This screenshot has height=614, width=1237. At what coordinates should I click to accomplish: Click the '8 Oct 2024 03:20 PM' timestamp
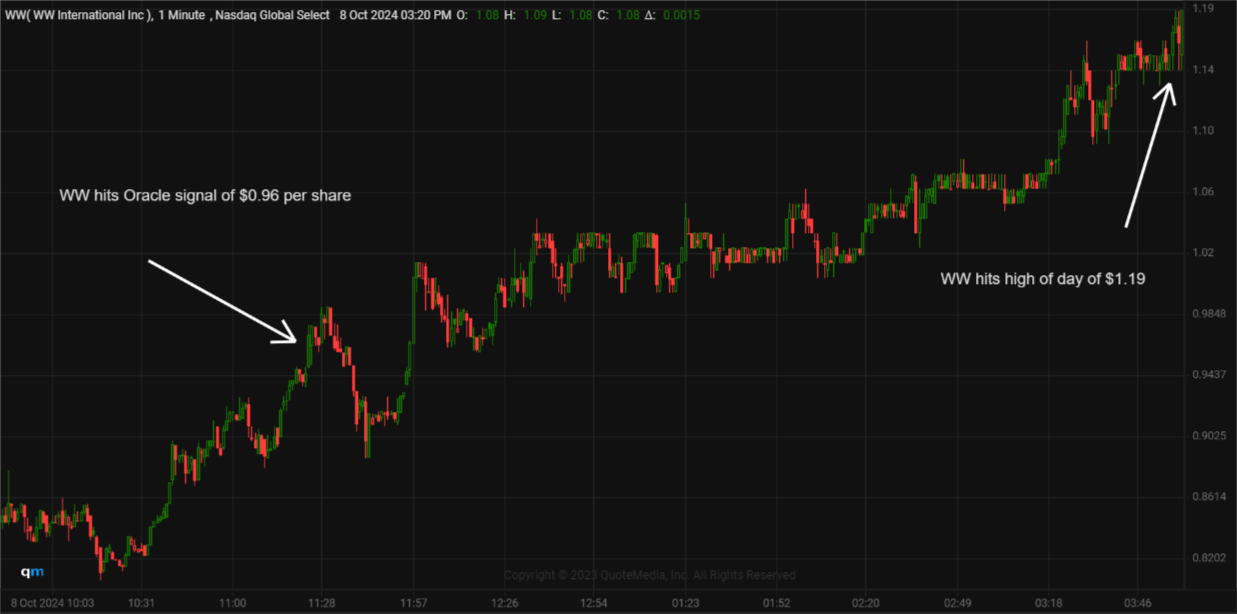[x=394, y=16]
